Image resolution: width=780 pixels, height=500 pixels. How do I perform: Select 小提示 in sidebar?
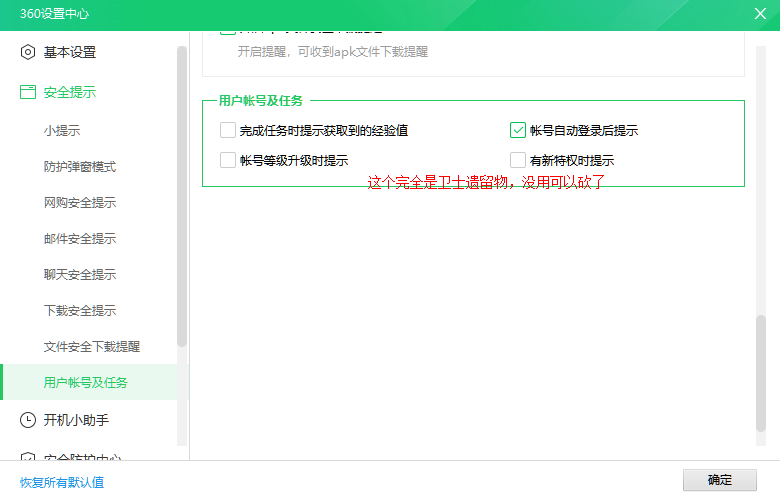62,131
